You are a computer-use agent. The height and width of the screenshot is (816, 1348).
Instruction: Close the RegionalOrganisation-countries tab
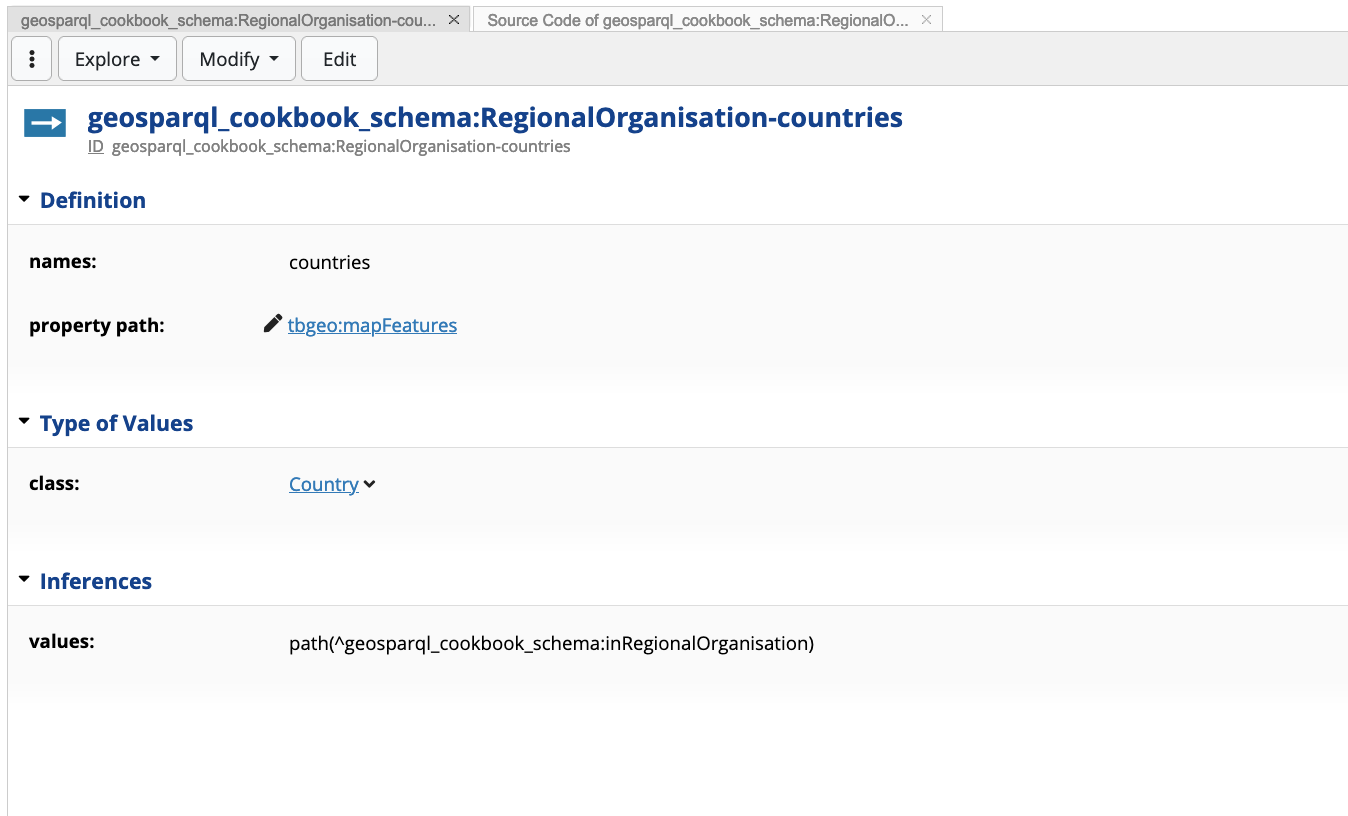(454, 20)
